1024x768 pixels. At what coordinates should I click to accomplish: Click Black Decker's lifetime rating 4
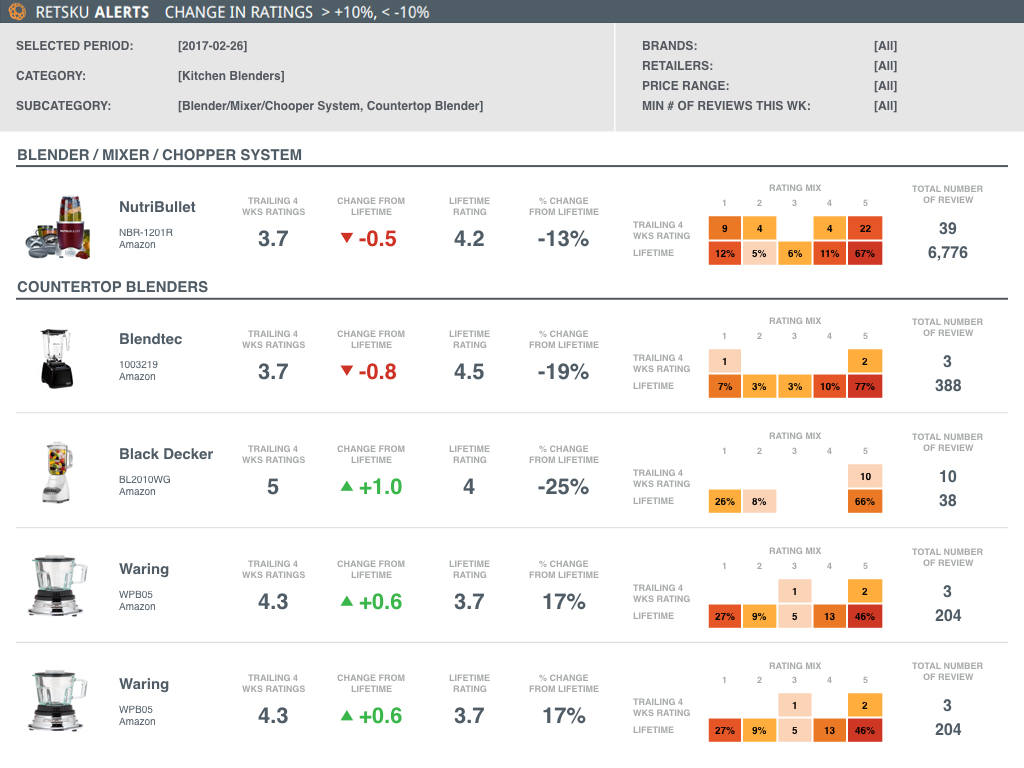(x=469, y=487)
